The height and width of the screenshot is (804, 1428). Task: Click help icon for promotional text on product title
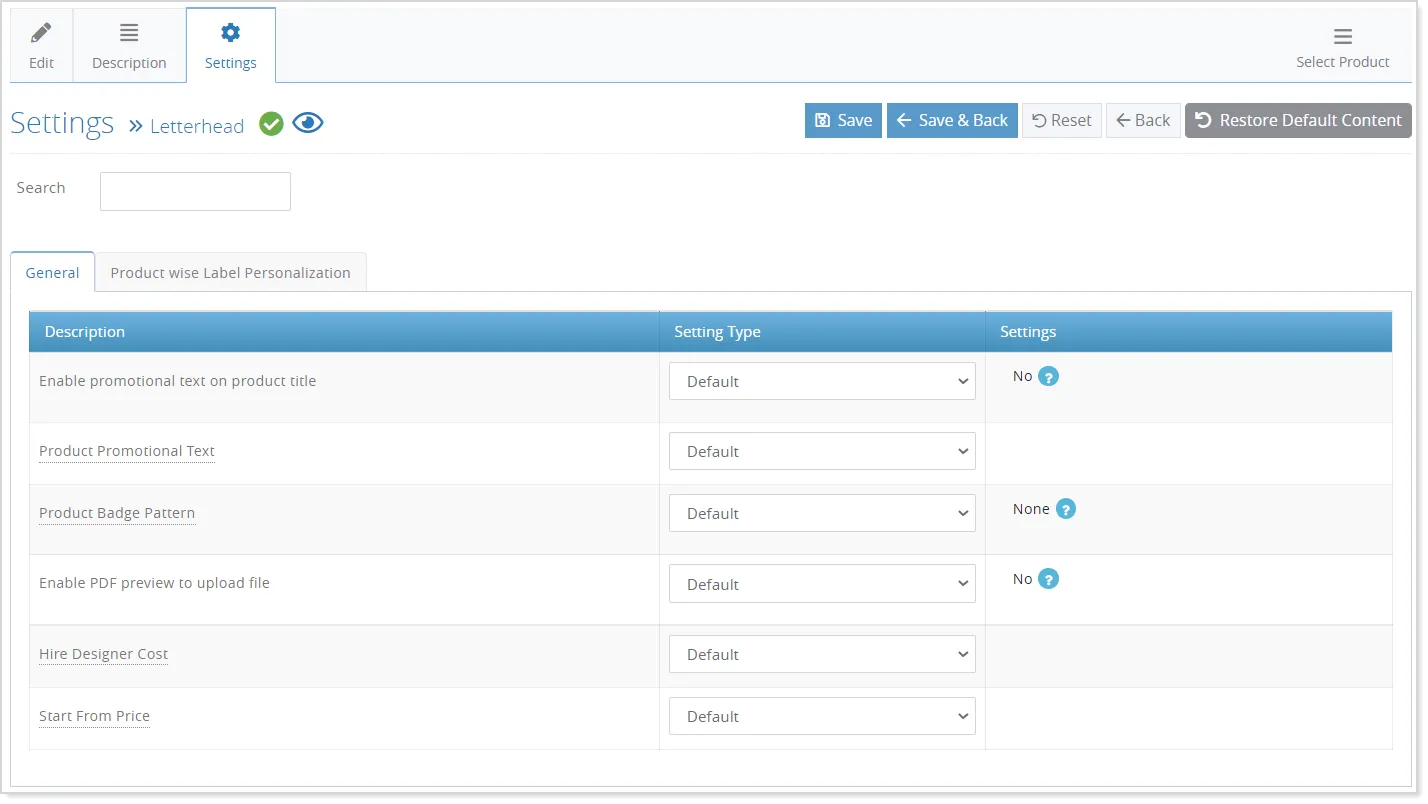pos(1048,377)
